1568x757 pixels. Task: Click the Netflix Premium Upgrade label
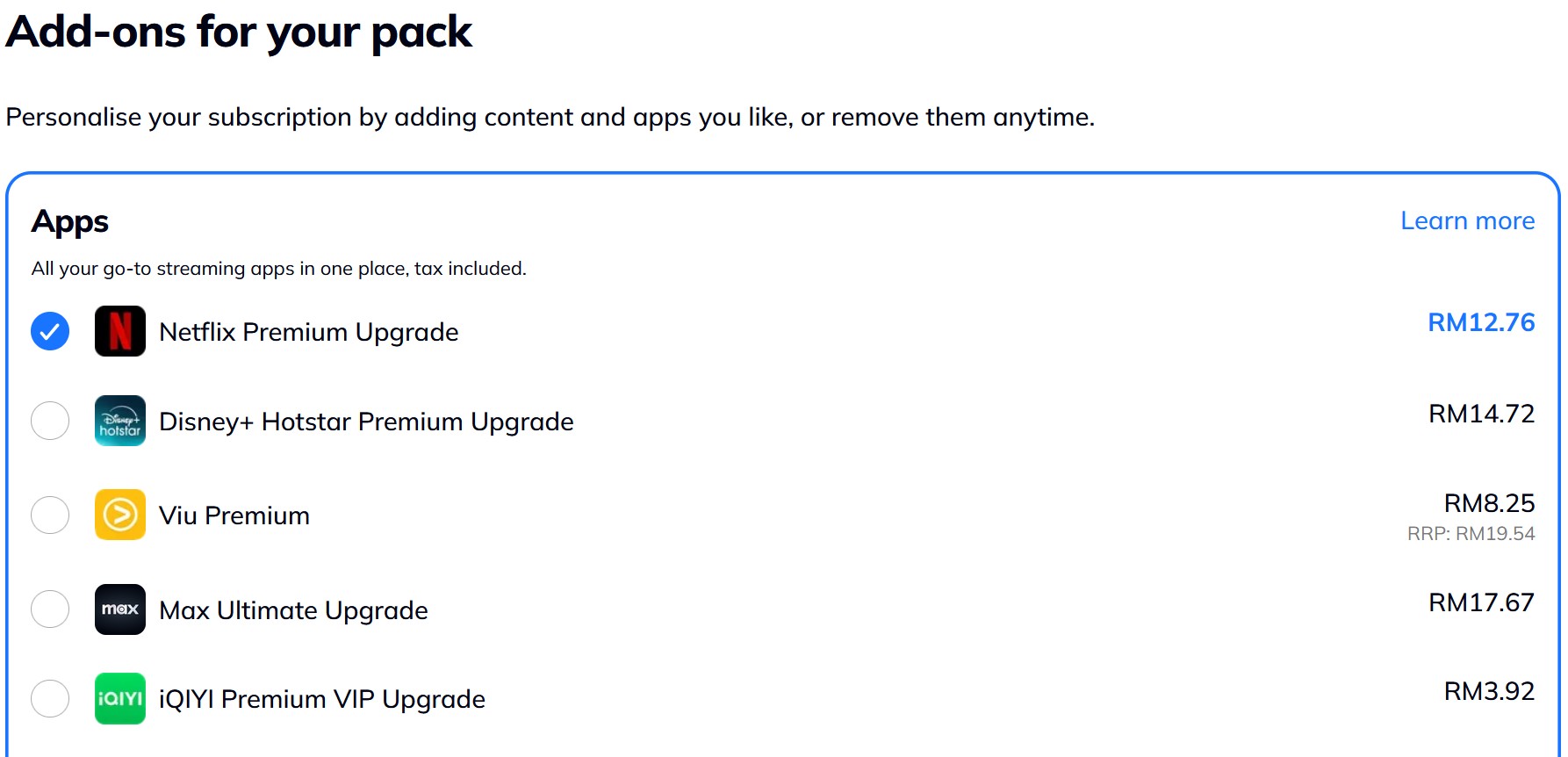click(x=309, y=332)
